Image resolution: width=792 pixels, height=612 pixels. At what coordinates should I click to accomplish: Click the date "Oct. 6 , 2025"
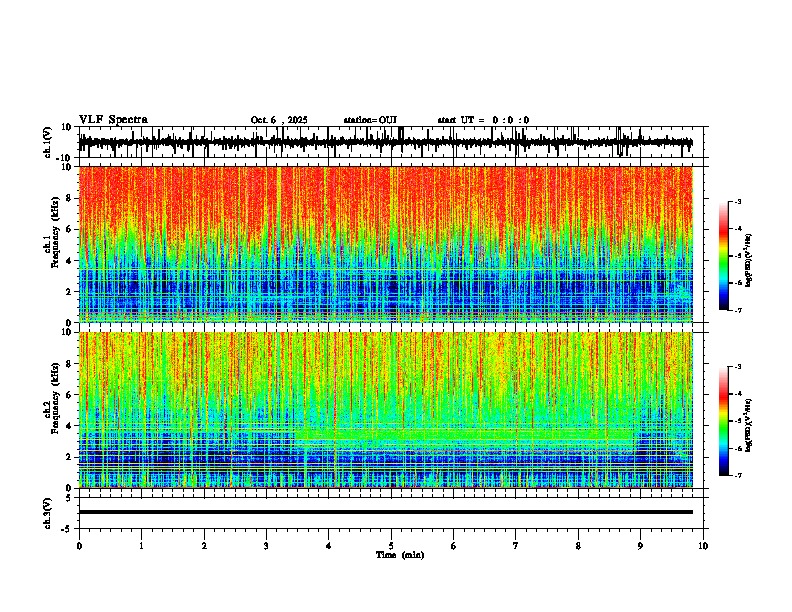point(279,120)
